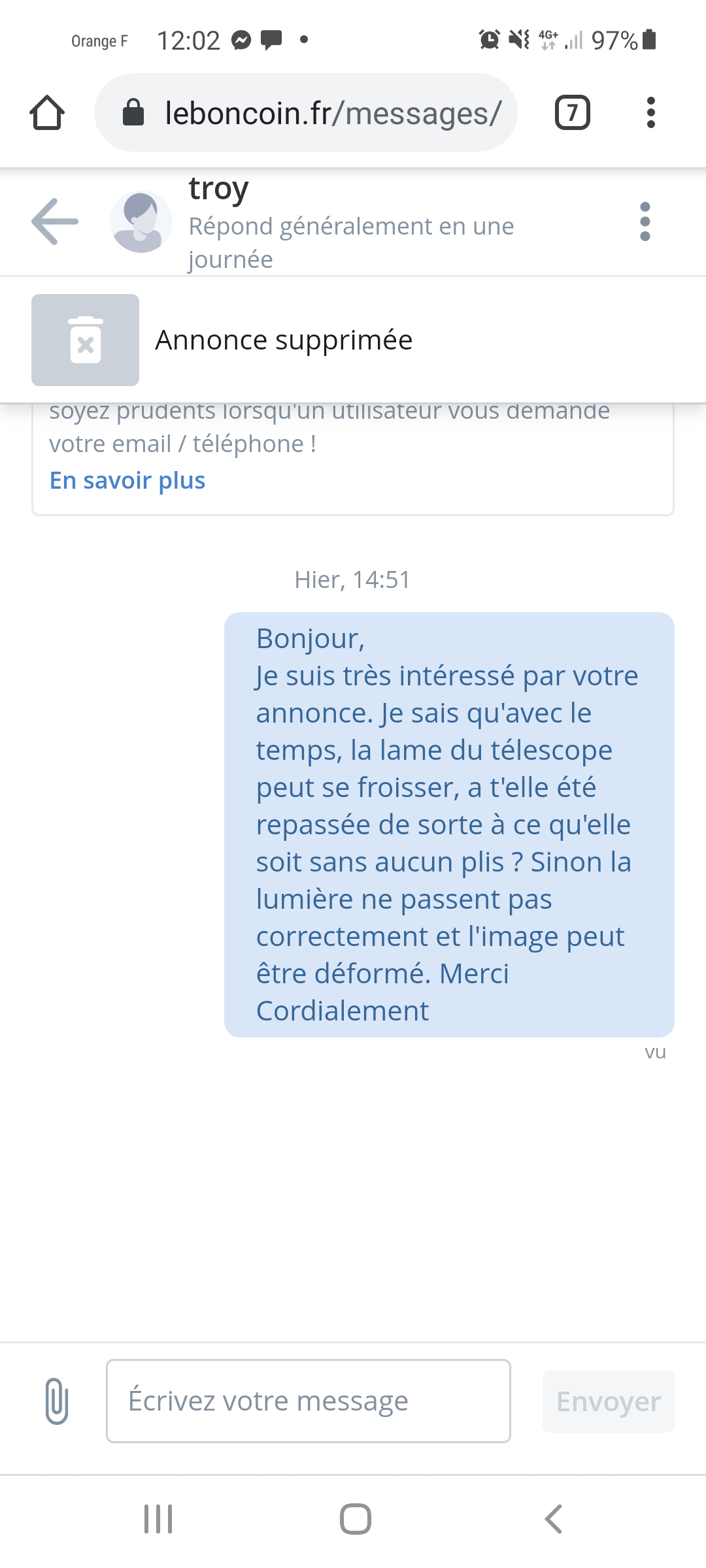The height and width of the screenshot is (1568, 706).
Task: Go back with the conversation back arrow
Action: click(x=55, y=221)
